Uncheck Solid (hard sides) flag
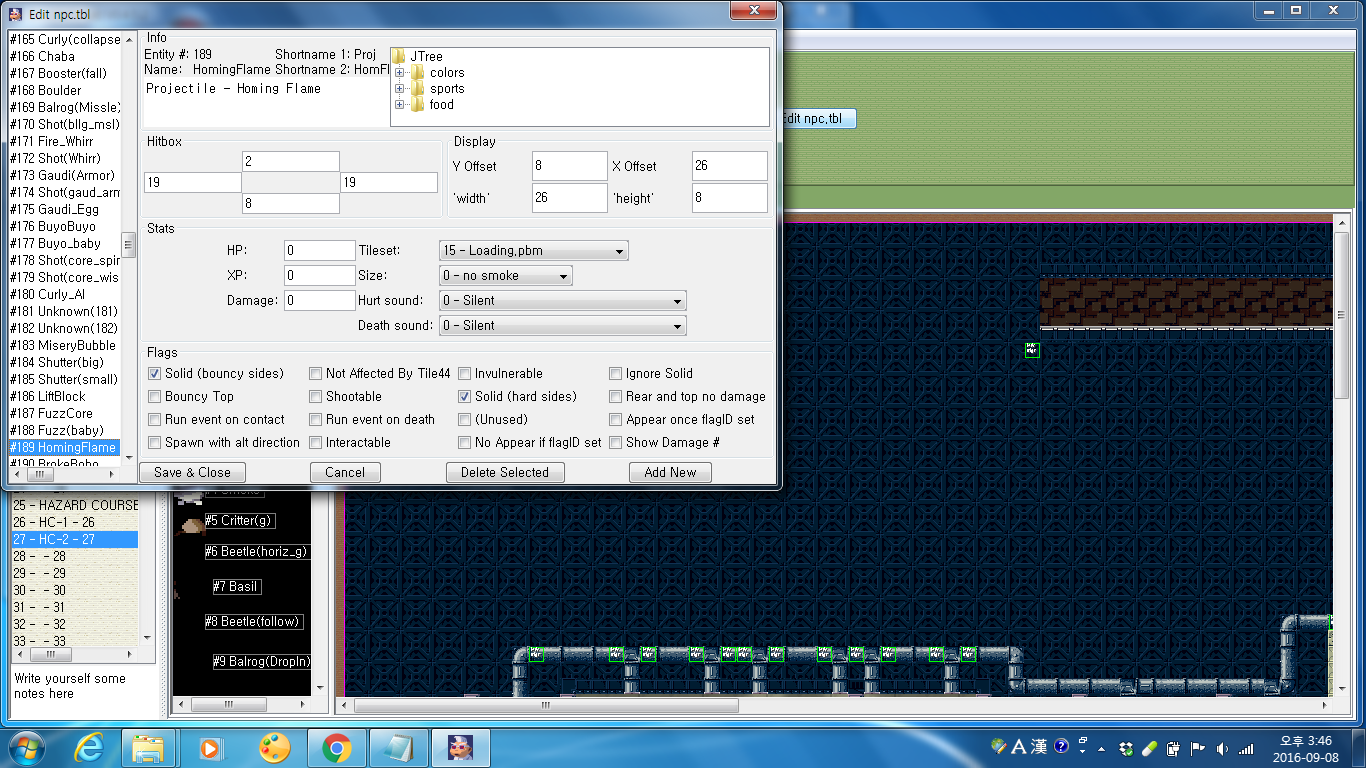 (465, 396)
